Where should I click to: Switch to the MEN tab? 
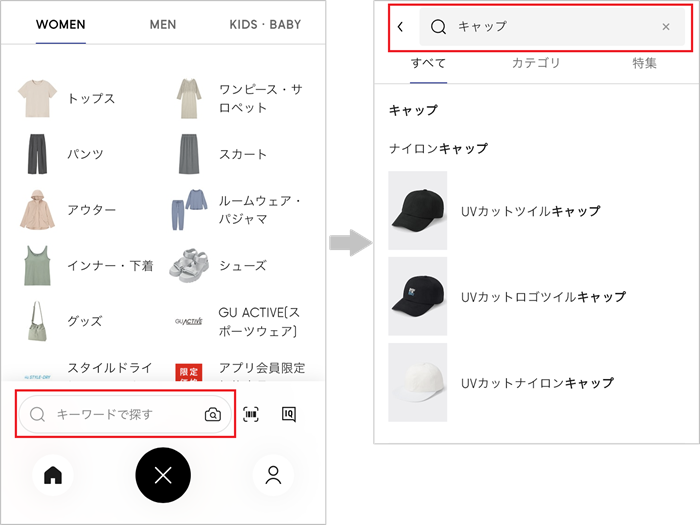(x=163, y=24)
